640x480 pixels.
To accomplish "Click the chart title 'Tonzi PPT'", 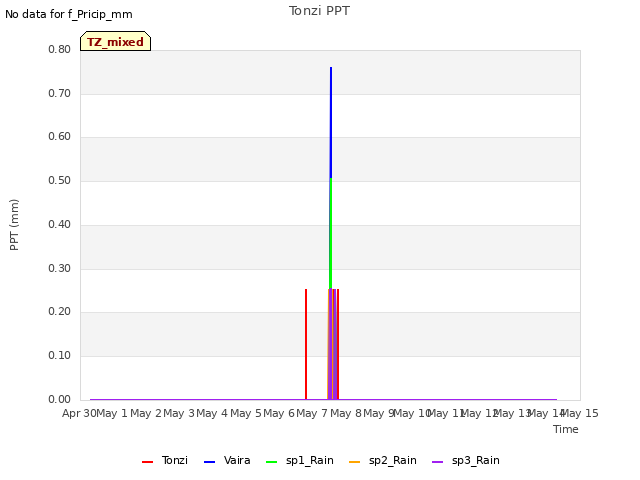I will click(319, 11).
